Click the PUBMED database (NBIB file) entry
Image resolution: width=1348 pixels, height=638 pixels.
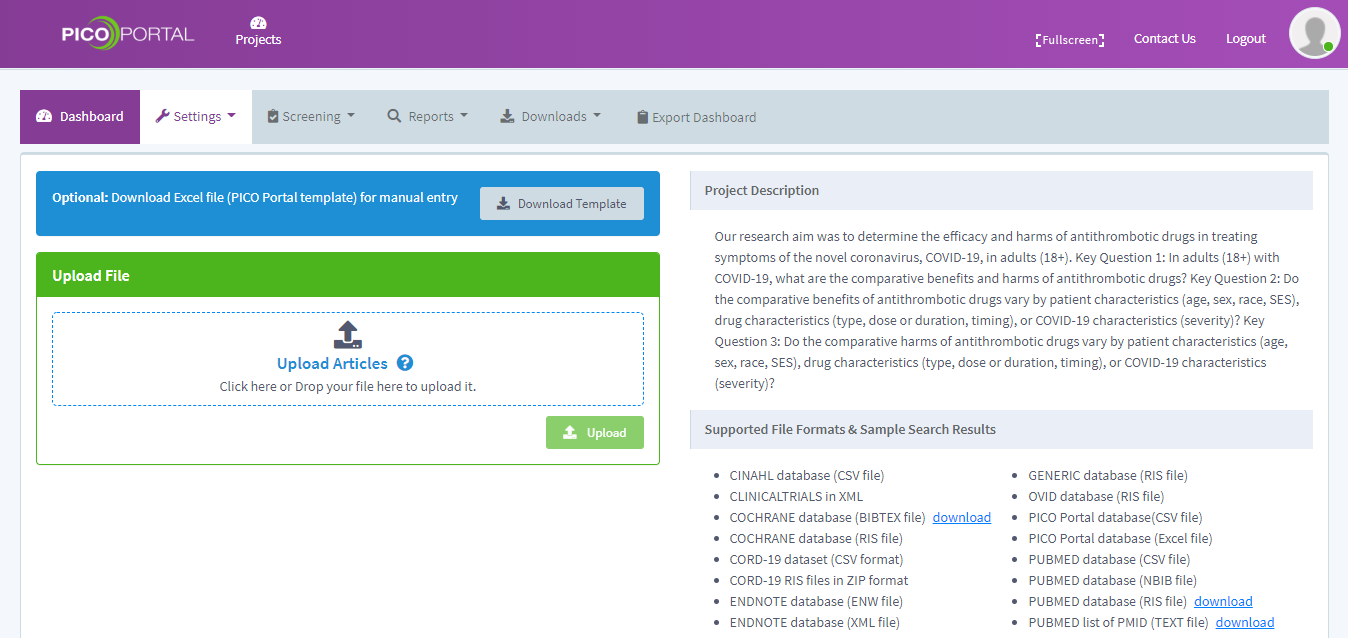[1112, 580]
